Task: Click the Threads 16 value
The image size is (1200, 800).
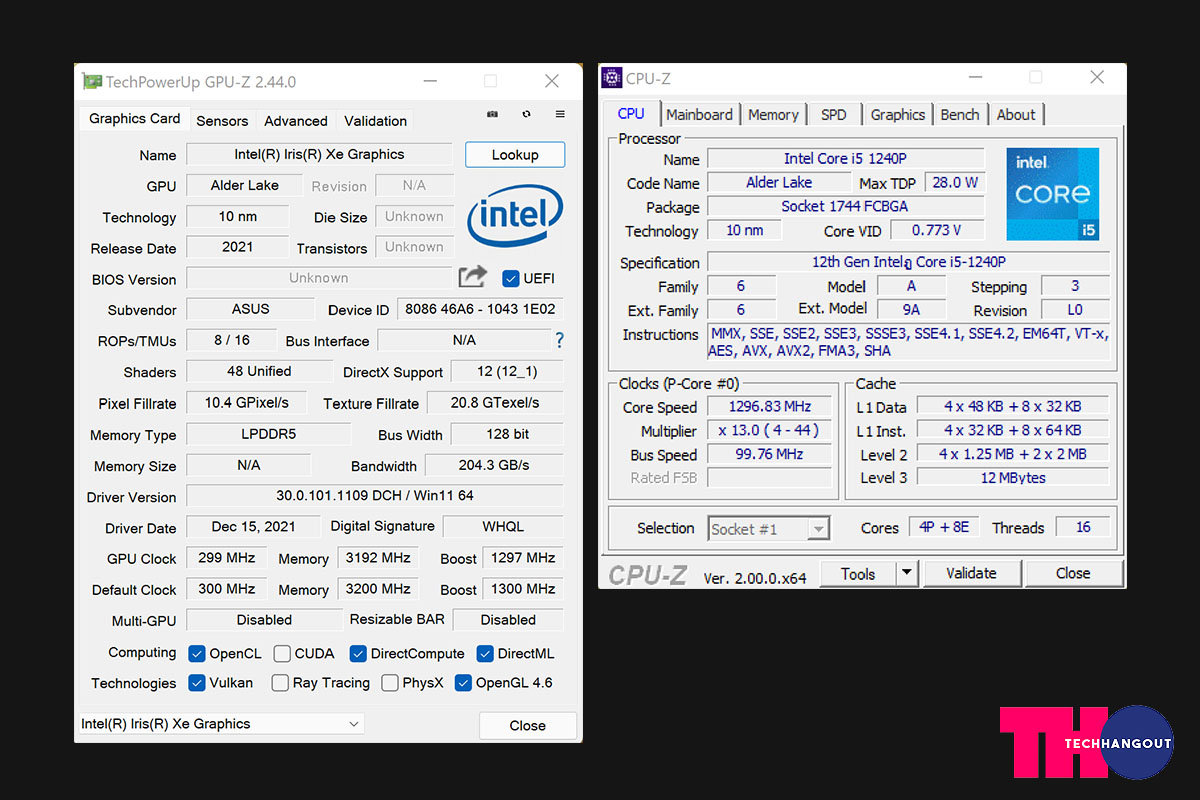Action: [x=1083, y=527]
